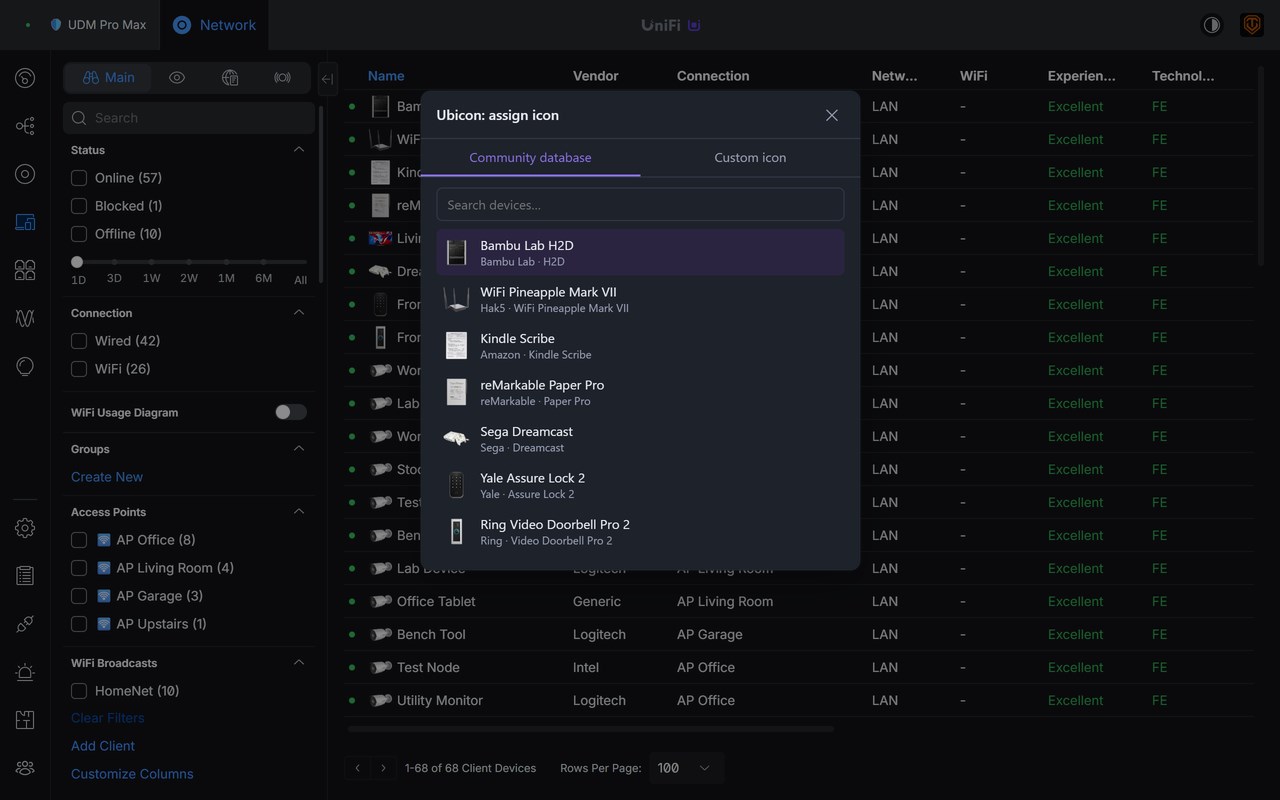Click the magnifier icon in the filter search
The image size is (1280, 800).
tap(79, 118)
